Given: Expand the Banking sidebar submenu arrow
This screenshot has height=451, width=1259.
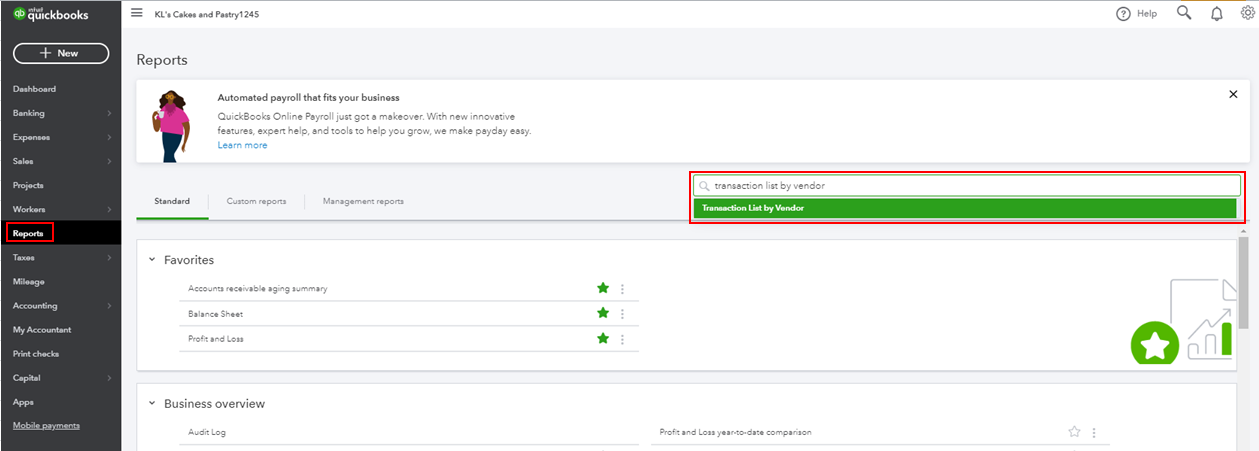Looking at the screenshot, I should (109, 113).
